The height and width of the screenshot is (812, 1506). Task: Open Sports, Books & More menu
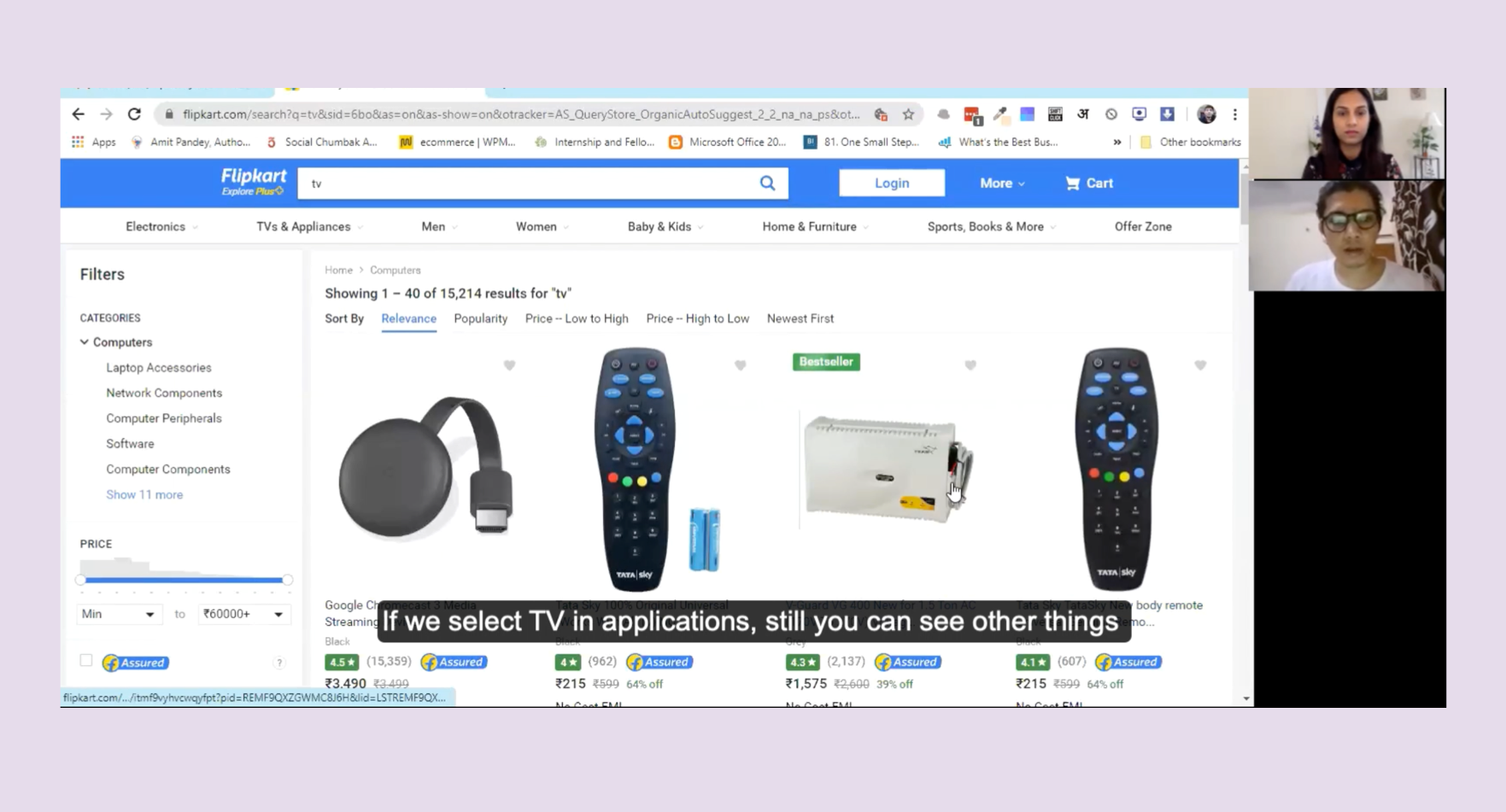click(x=991, y=226)
